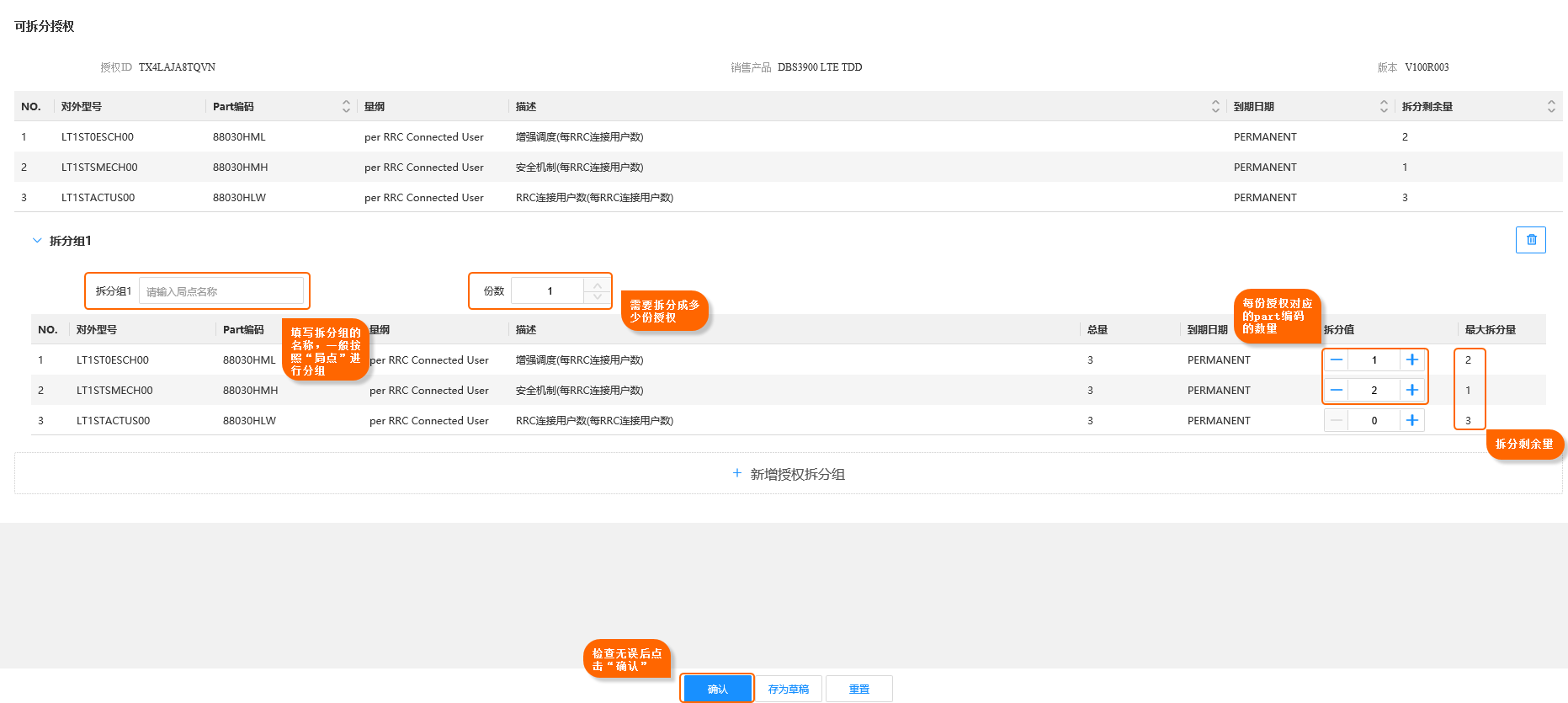Sort top table by 拆分剩余量

pyautogui.click(x=1550, y=107)
